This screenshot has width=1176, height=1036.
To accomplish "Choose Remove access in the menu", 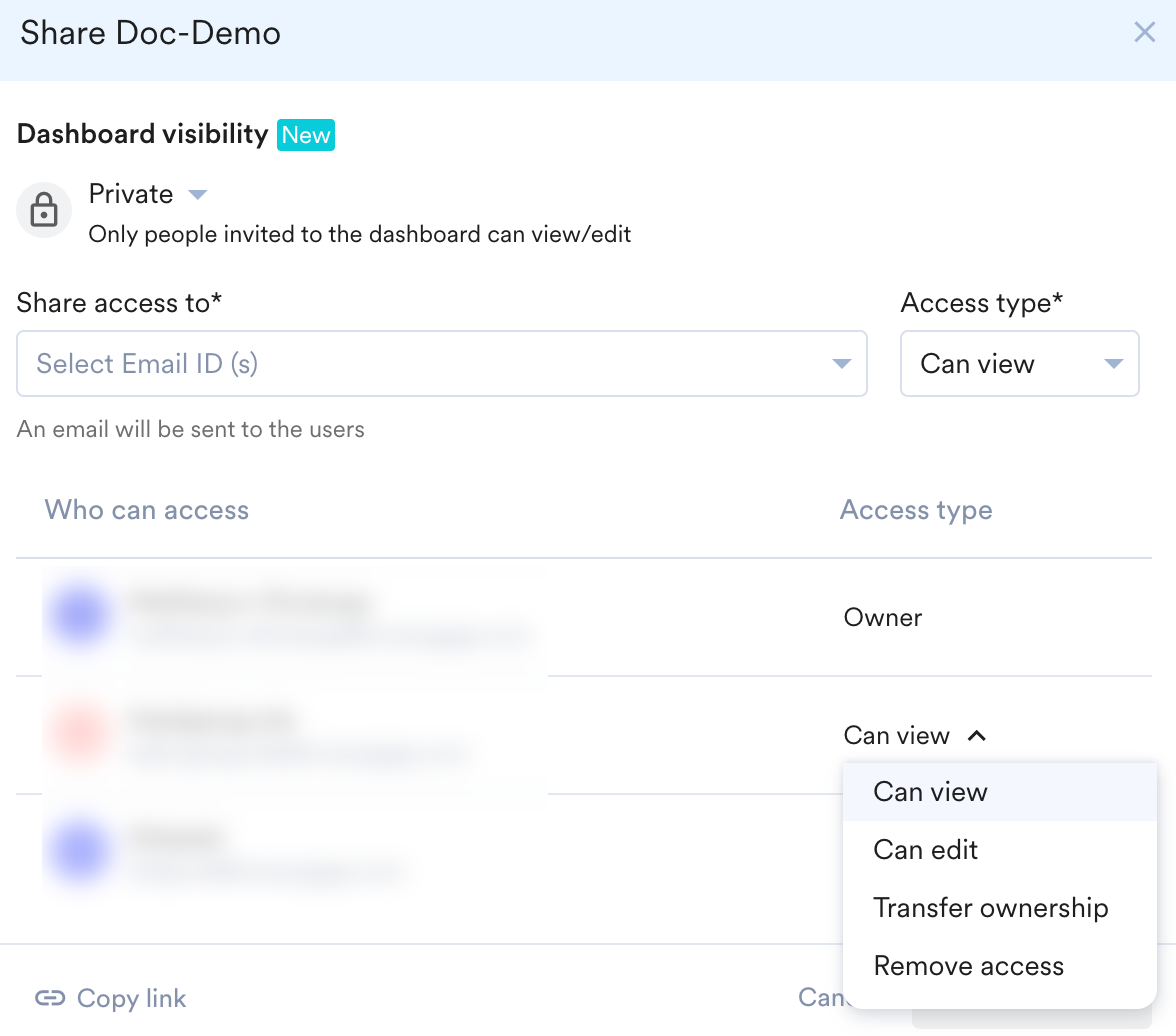I will pos(968,966).
